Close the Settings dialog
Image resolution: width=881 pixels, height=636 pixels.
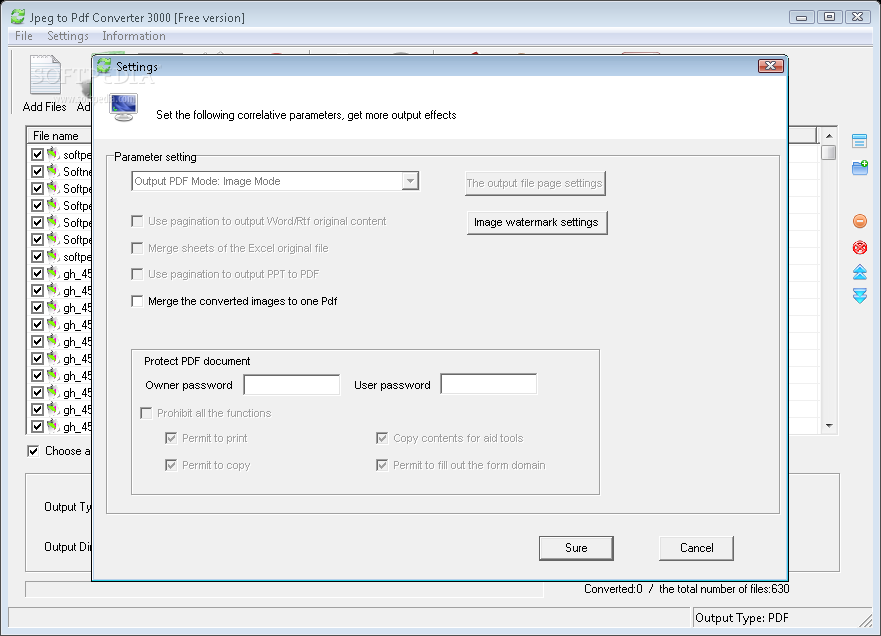(x=770, y=66)
